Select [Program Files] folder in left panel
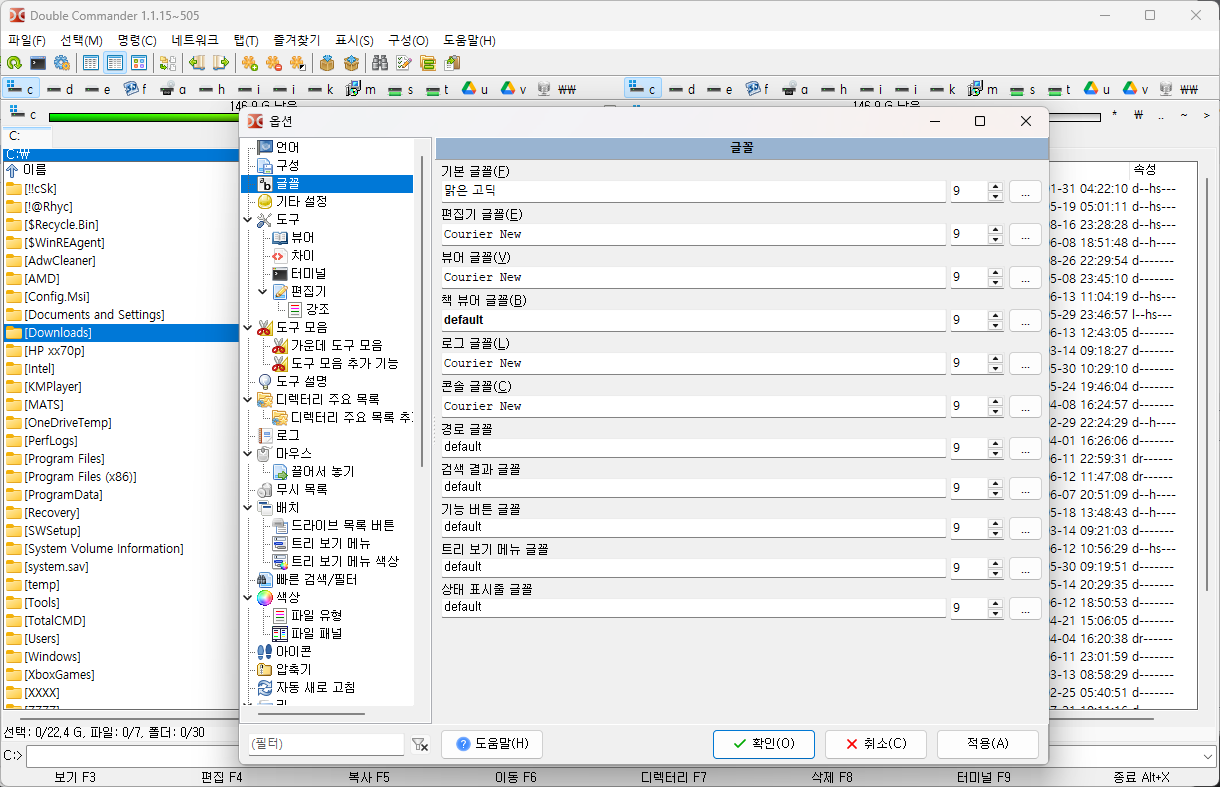 pyautogui.click(x=64, y=458)
